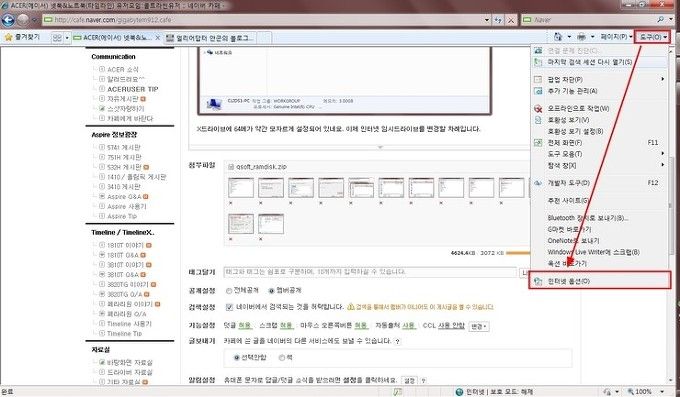This screenshot has height=397, width=680.
Task: Select the 전체공개 radio button
Action: (x=229, y=290)
